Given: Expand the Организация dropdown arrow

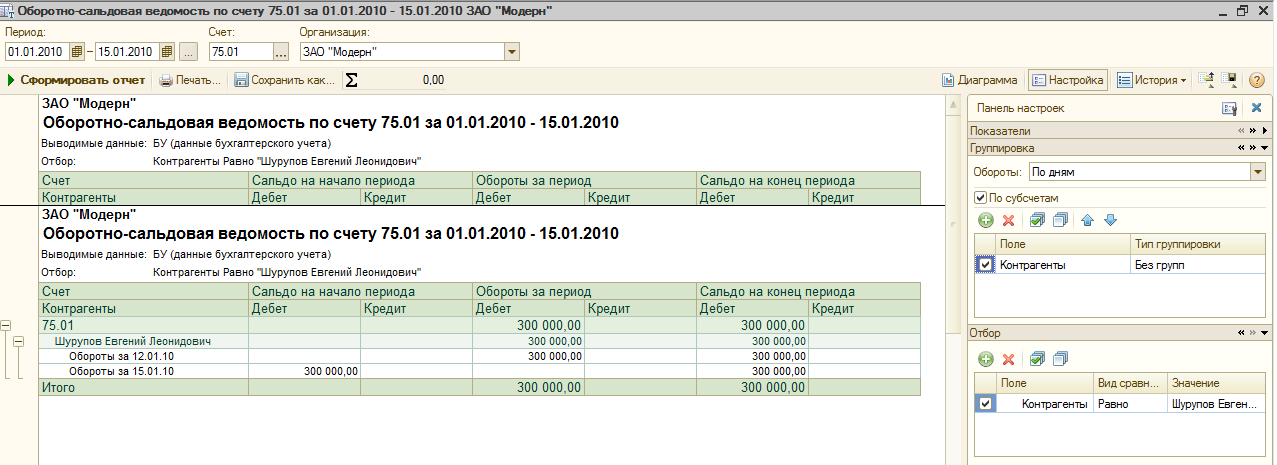Looking at the screenshot, I should [x=512, y=51].
